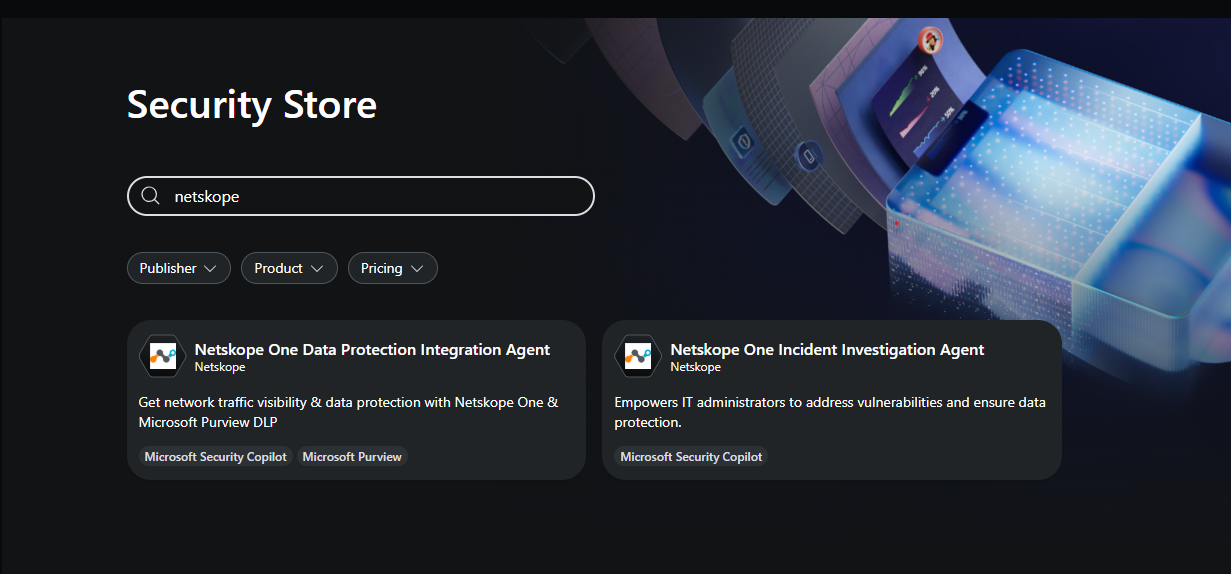
Task: Open Netskope One Data Protection Integration Agent
Action: (x=372, y=349)
